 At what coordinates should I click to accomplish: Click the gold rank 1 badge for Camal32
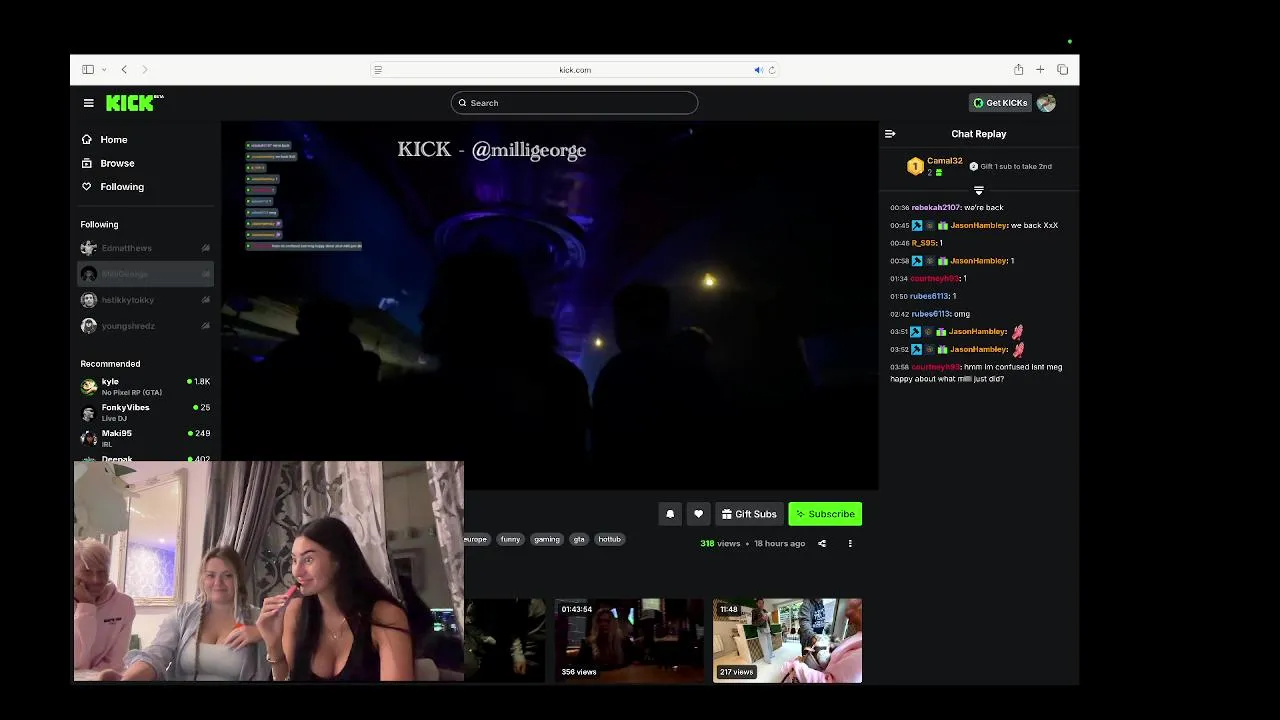pos(915,167)
